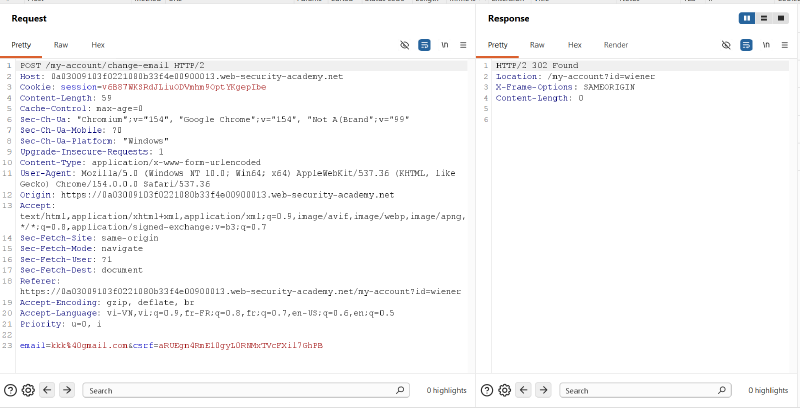Screen dimensions: 800x408
Task: Click Content-Length: 59 header
Action: click(66, 98)
